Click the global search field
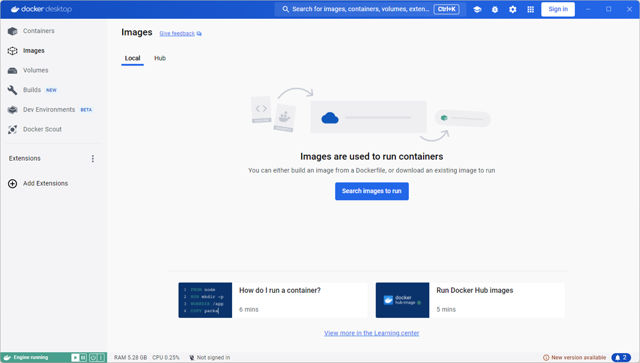Image resolution: width=640 pixels, height=363 pixels. [x=370, y=9]
